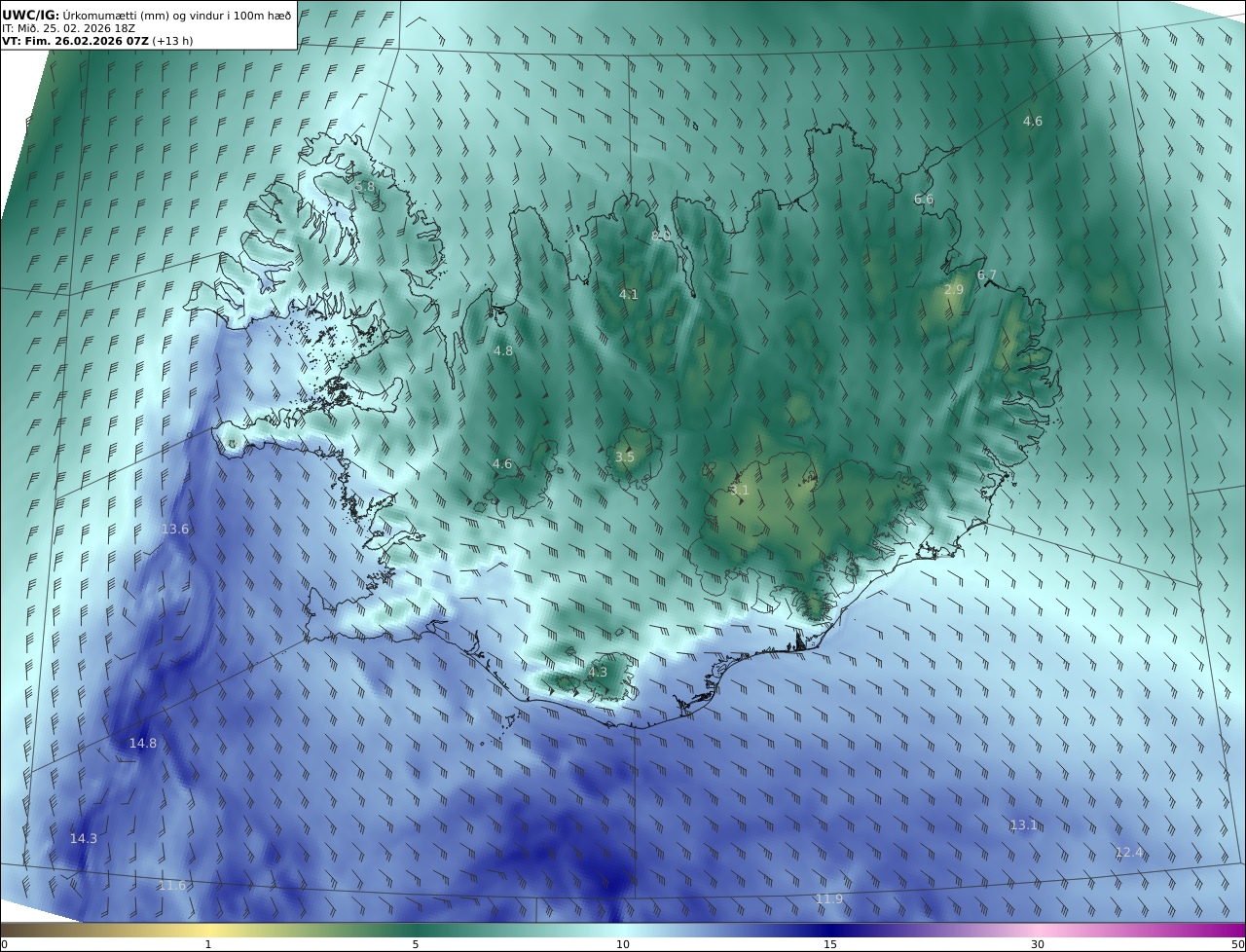The height and width of the screenshot is (952, 1246).
Task: Click the colorbar tick label 5
Action: point(416,944)
